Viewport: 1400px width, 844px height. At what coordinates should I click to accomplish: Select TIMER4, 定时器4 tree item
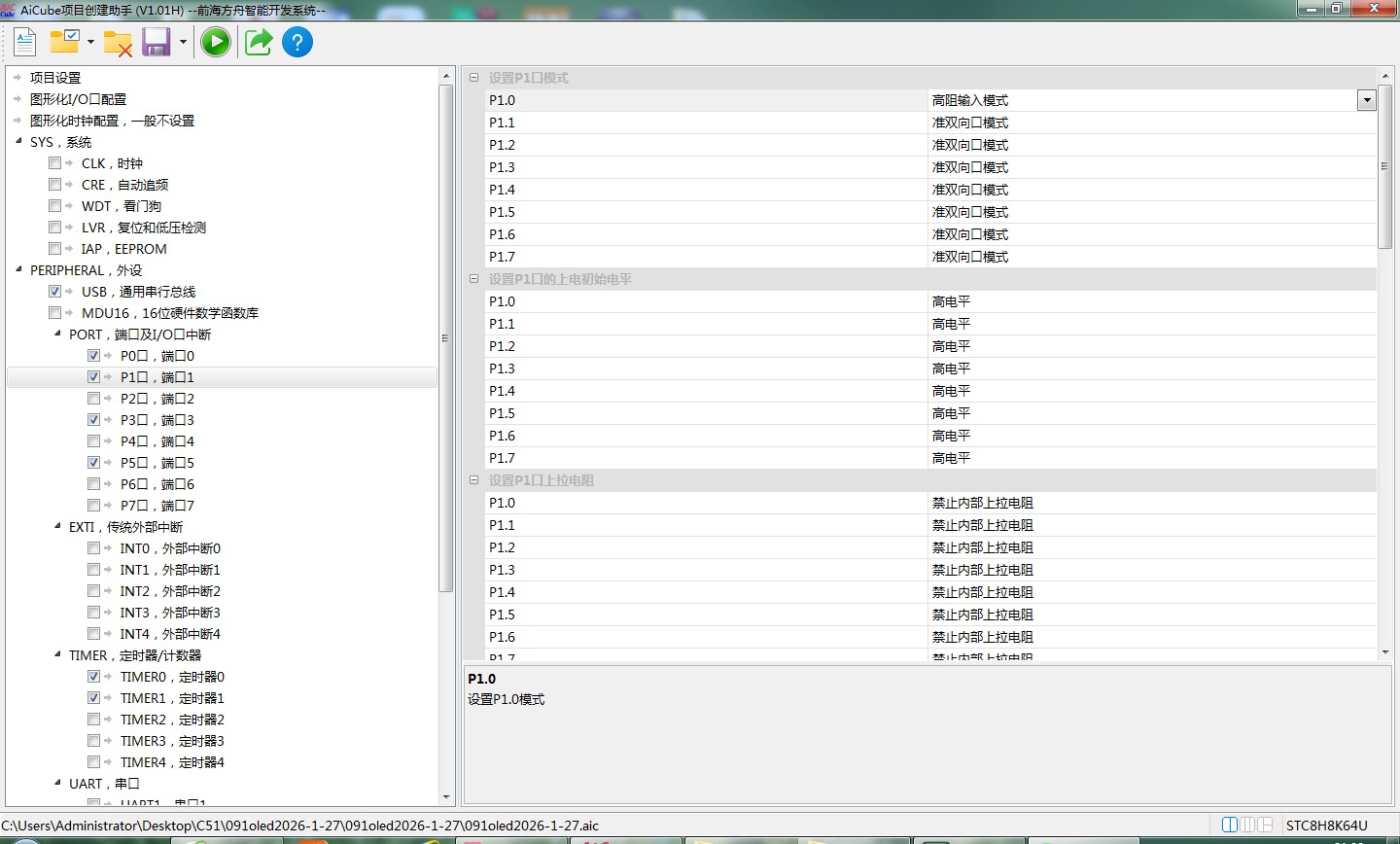click(x=172, y=762)
